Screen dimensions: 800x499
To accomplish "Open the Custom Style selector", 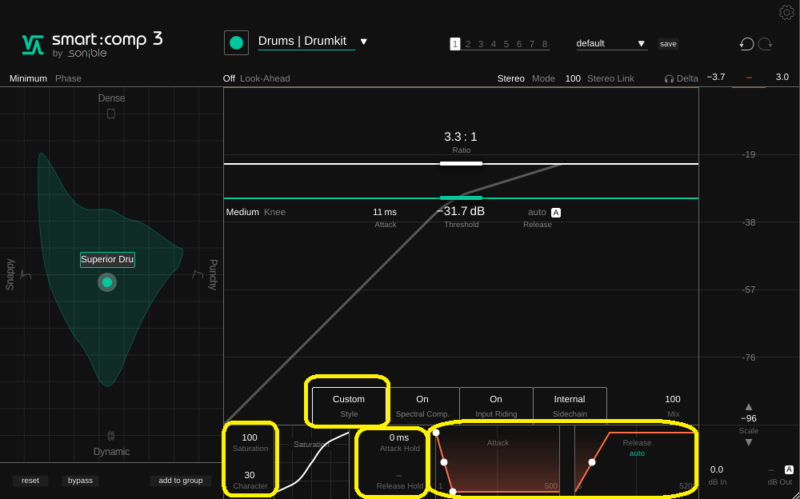I will click(x=349, y=405).
